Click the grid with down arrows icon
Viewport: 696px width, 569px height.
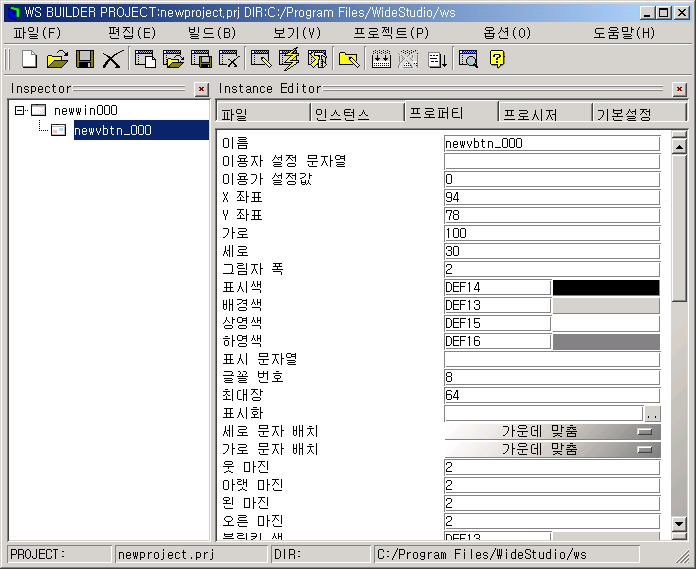pos(381,59)
